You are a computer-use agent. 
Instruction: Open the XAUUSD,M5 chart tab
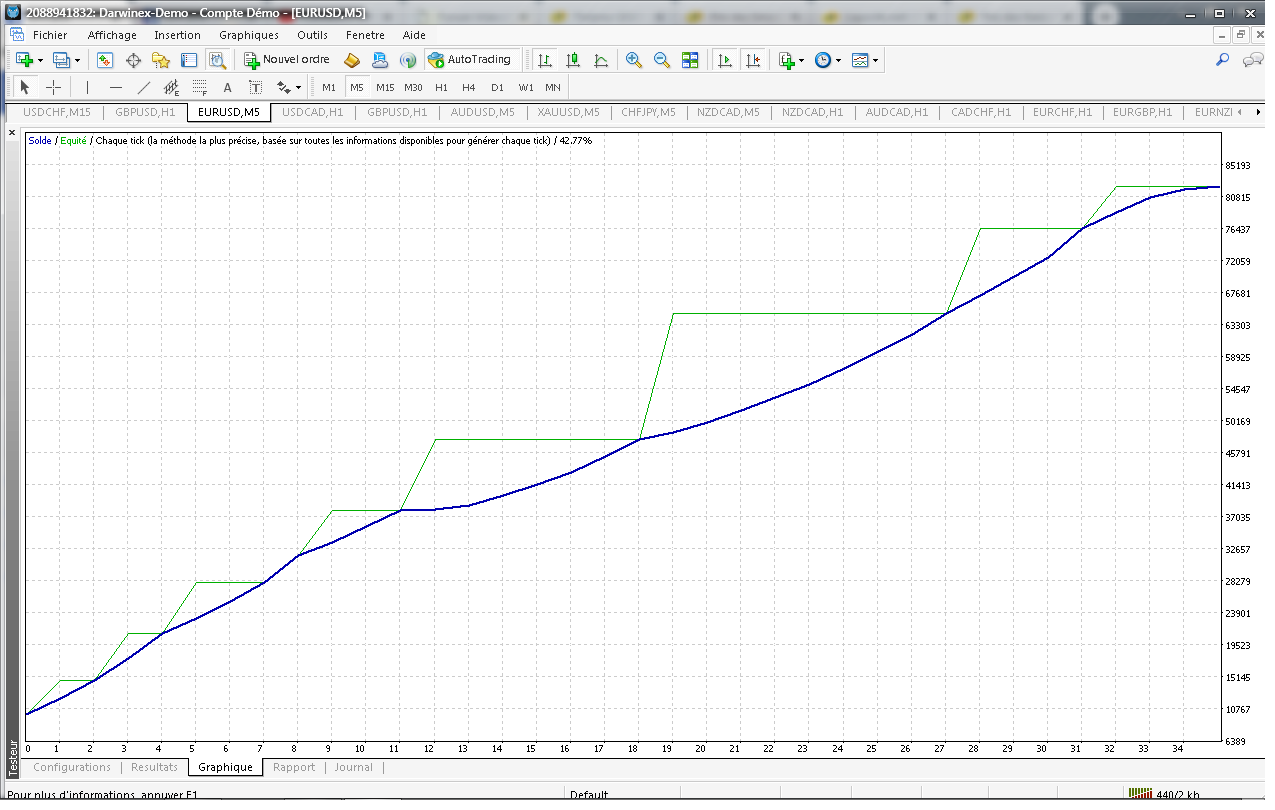568,112
